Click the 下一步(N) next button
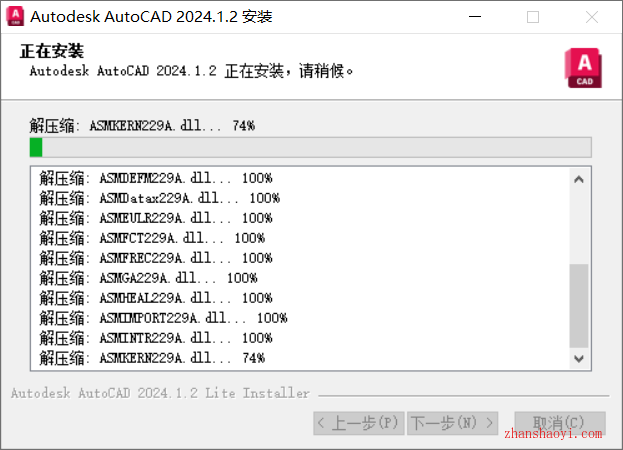 453,423
